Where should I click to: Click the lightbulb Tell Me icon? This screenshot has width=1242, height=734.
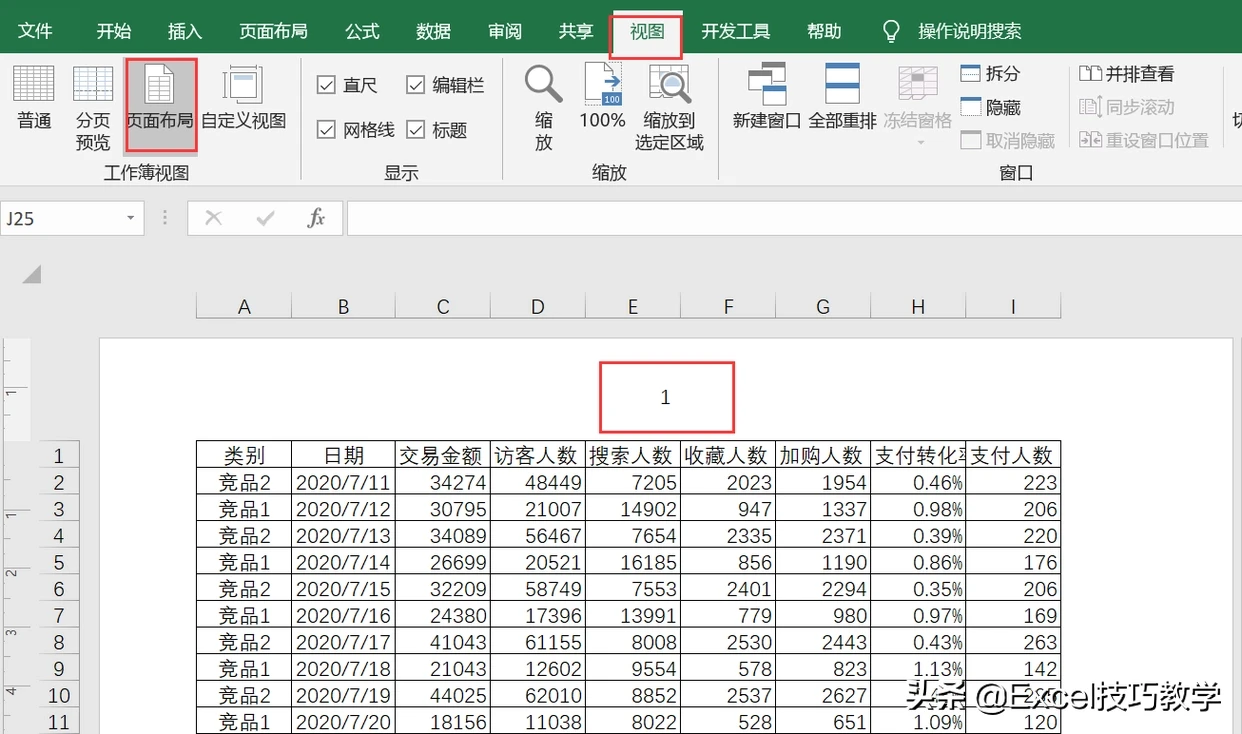coord(891,31)
